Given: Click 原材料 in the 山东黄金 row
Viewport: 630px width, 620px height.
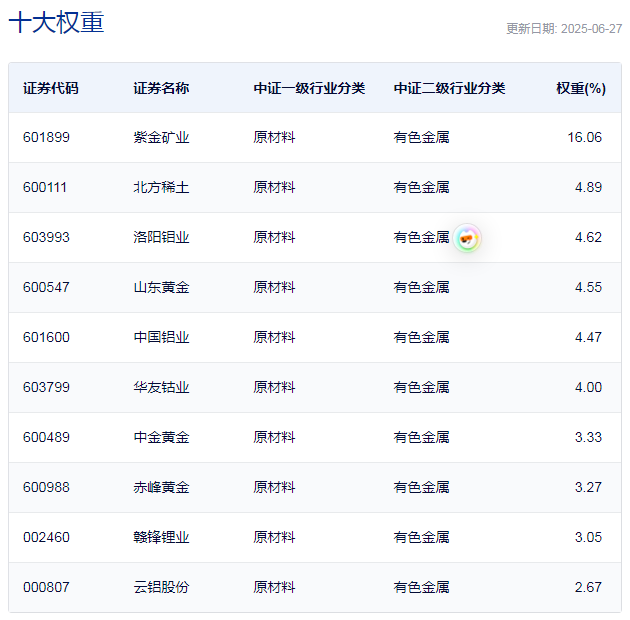Looking at the screenshot, I should point(274,287).
